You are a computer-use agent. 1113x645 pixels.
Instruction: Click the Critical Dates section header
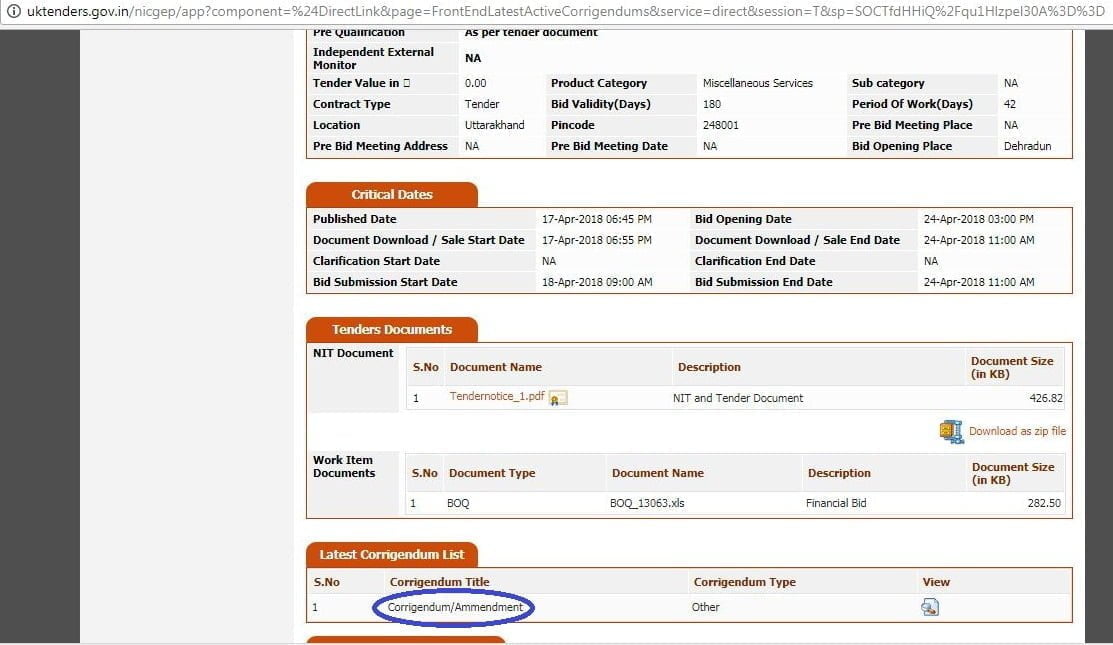391,194
